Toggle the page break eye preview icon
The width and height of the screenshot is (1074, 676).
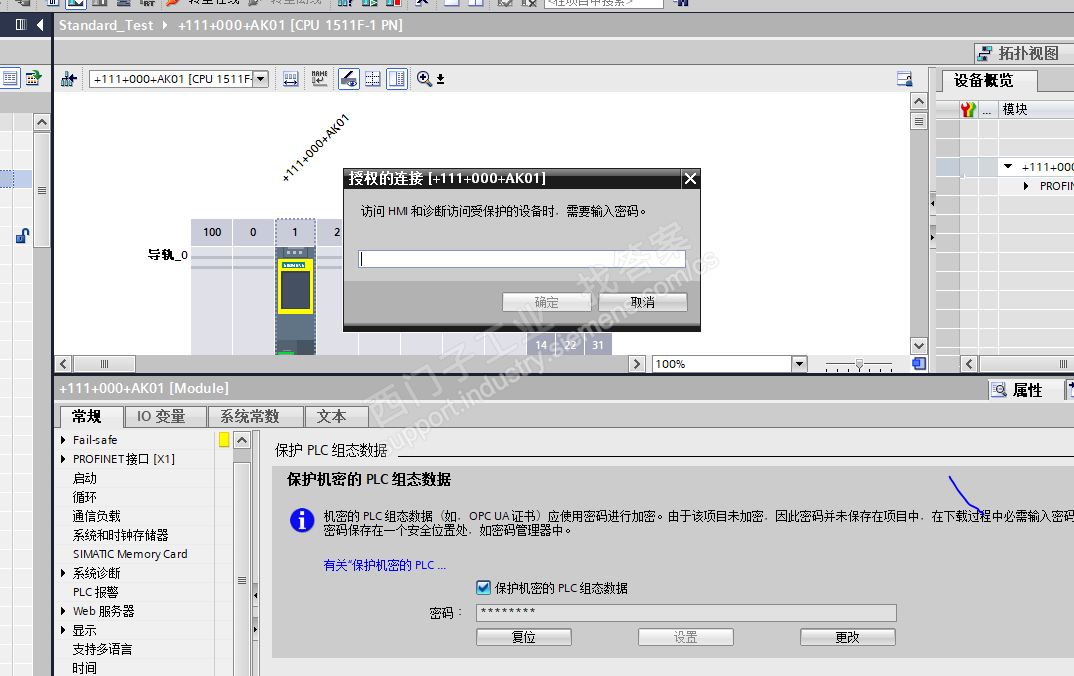[x=349, y=79]
